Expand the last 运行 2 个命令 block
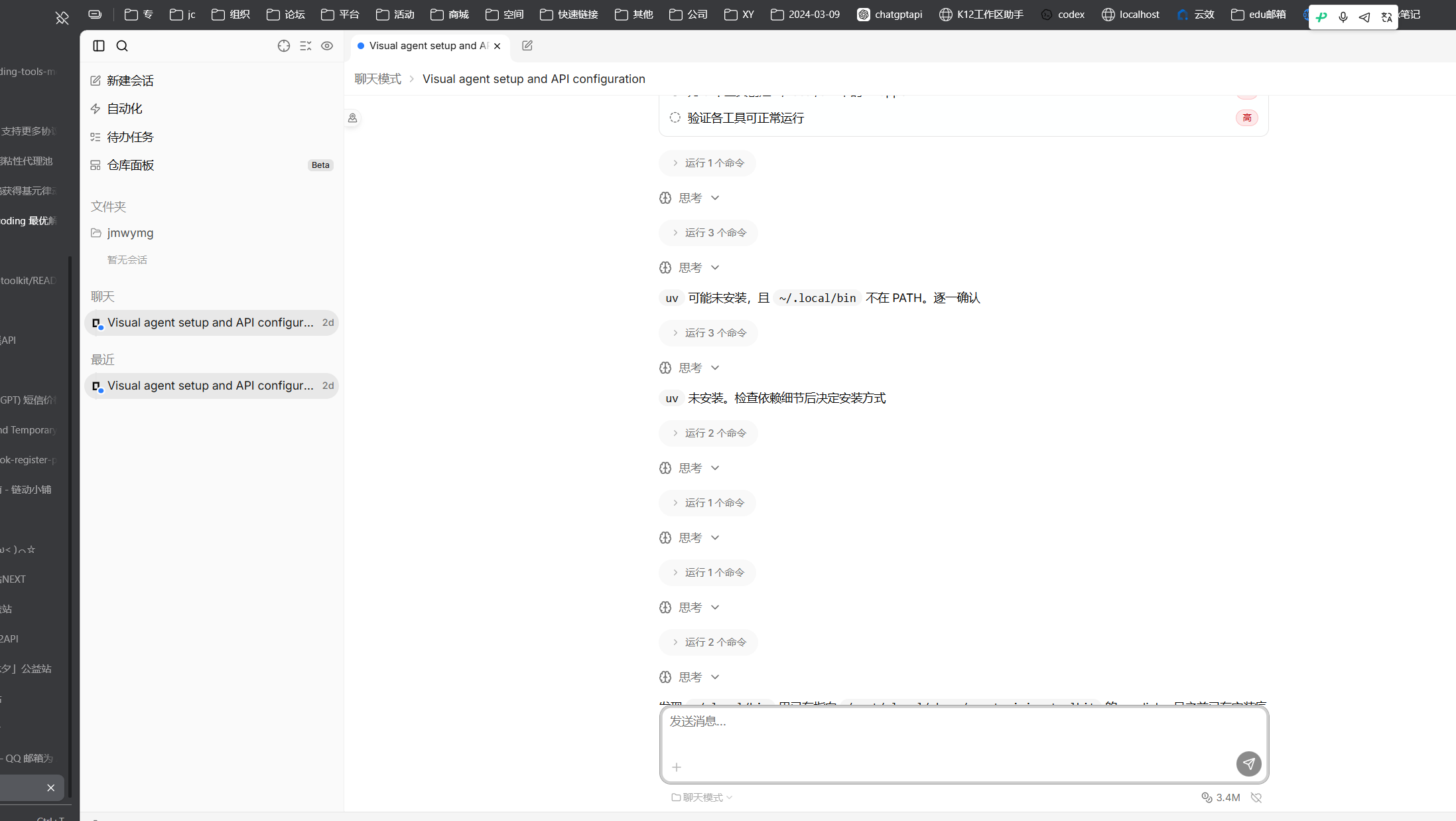The height and width of the screenshot is (821, 1456). tap(708, 642)
